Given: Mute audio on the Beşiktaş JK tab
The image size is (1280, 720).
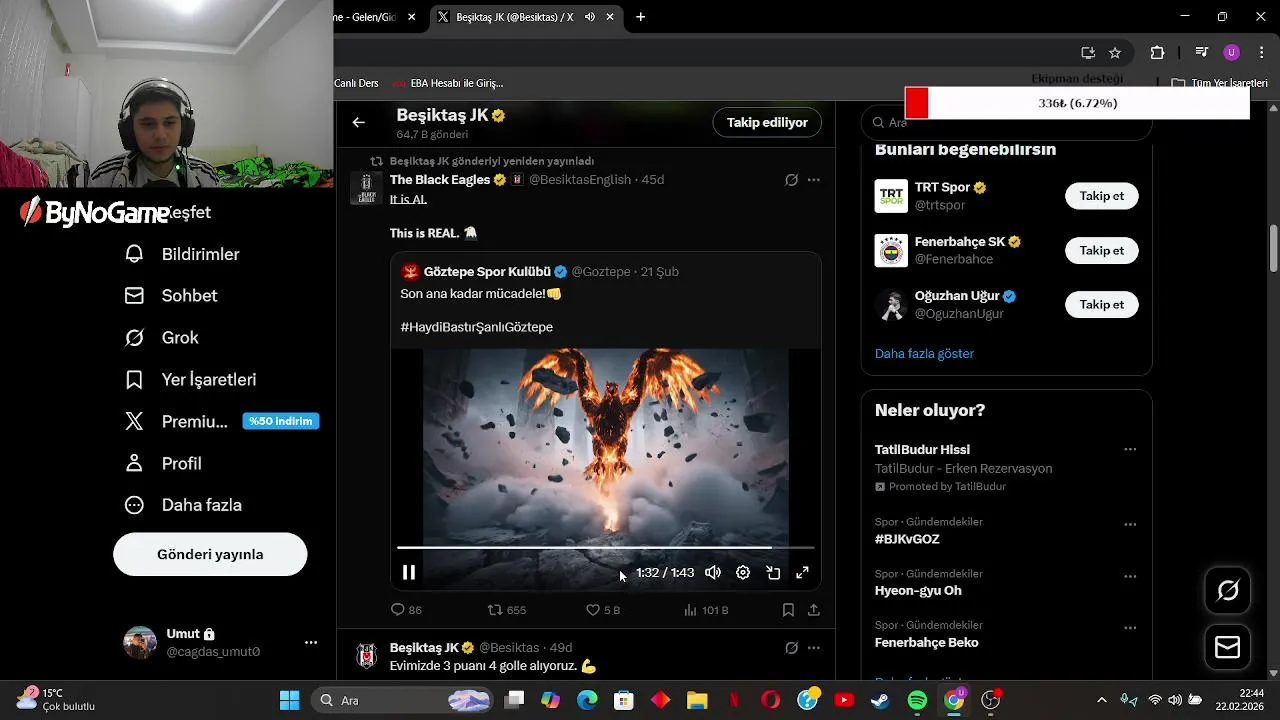Looking at the screenshot, I should pos(590,17).
